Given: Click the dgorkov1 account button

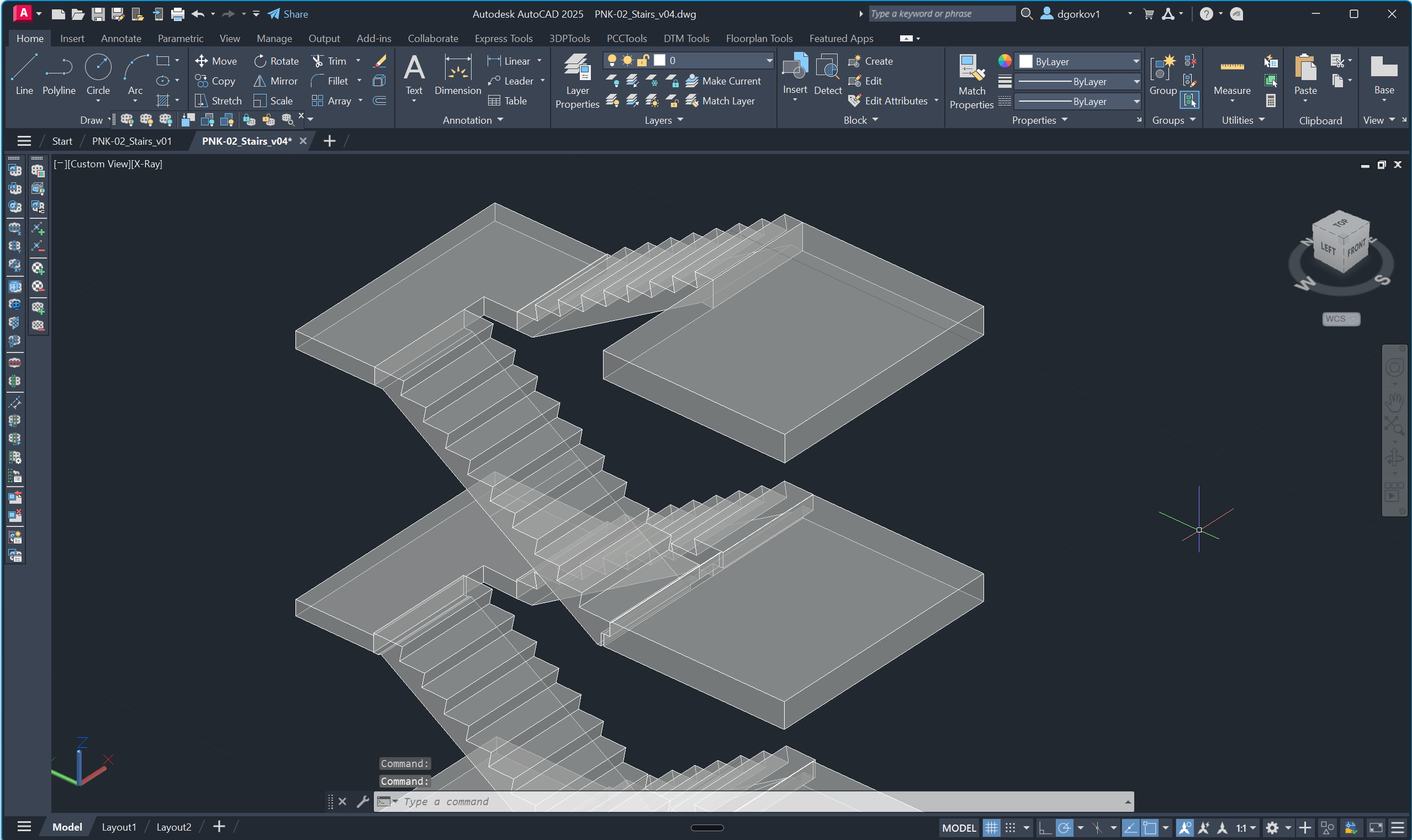Looking at the screenshot, I should (x=1071, y=14).
